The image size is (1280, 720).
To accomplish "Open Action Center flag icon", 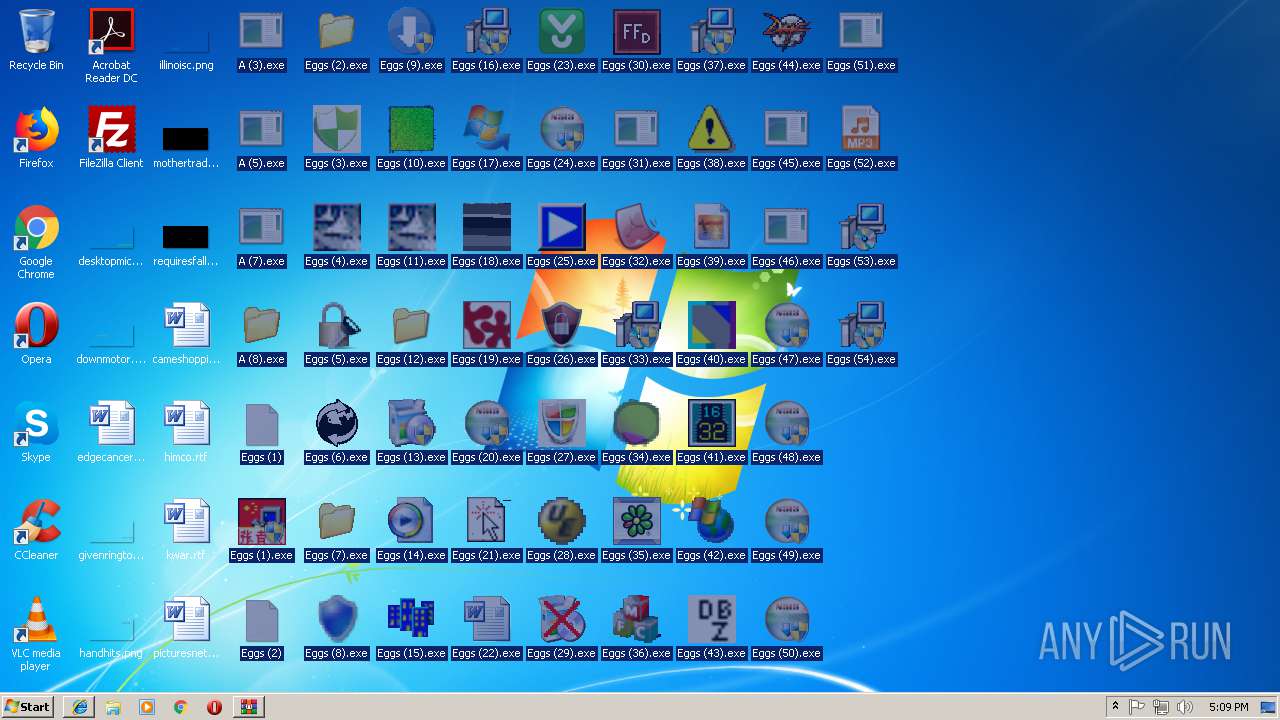I will pos(1137,707).
